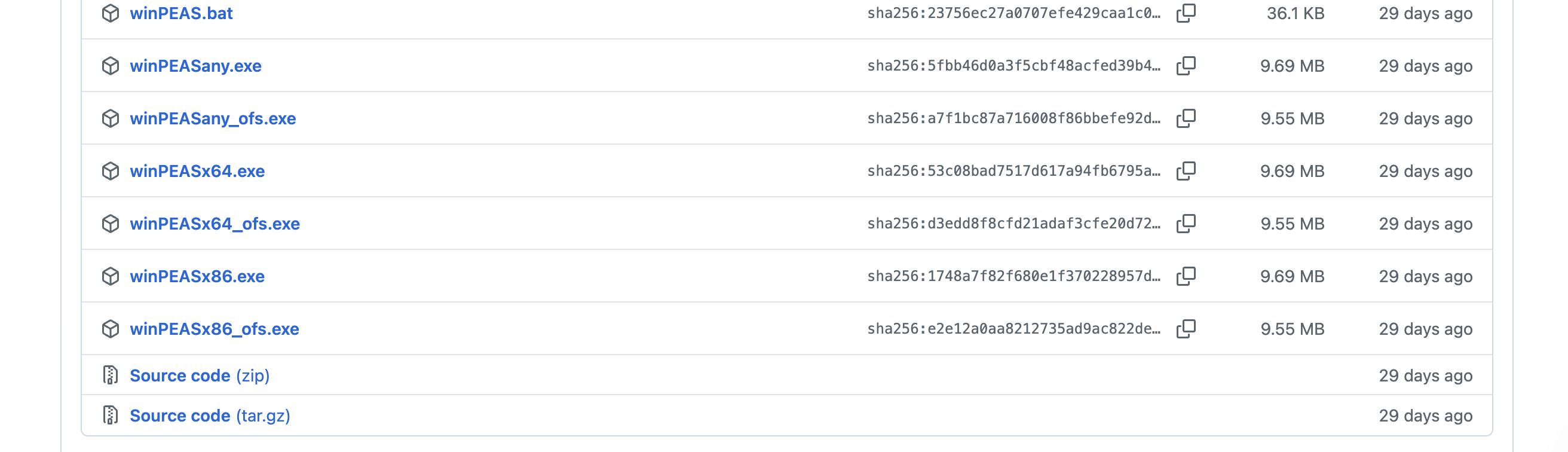The height and width of the screenshot is (452, 1568).
Task: Download Source code (tar.gz)
Action: click(210, 416)
